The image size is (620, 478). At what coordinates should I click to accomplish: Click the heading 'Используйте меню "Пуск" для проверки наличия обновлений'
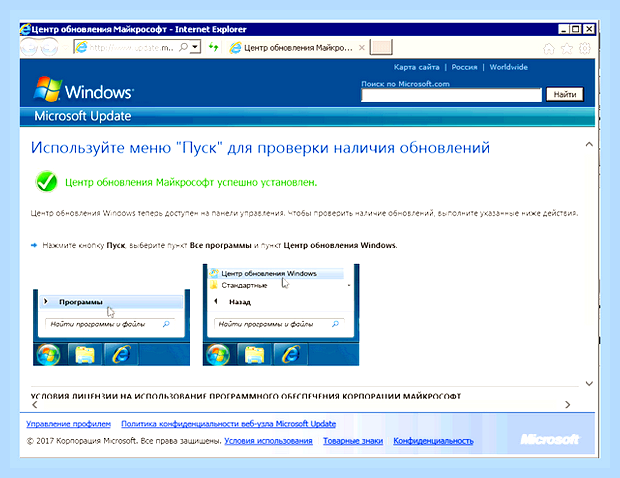260,148
